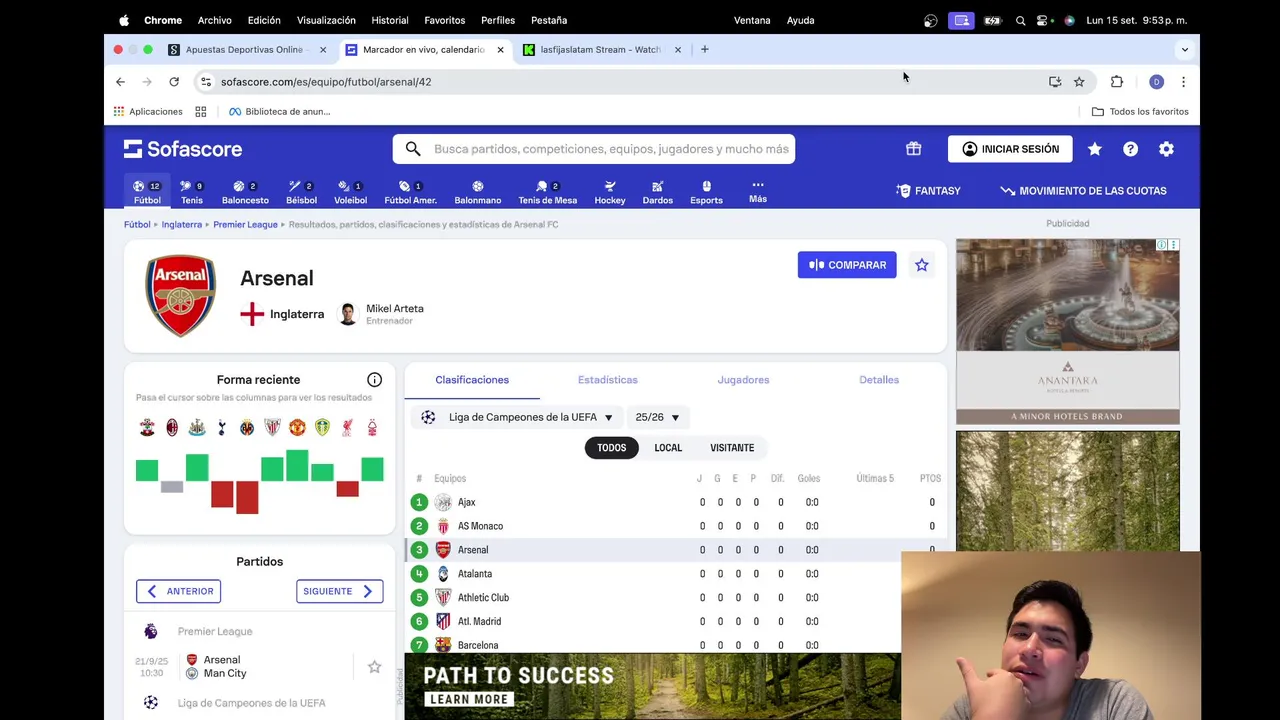The height and width of the screenshot is (720, 1280).
Task: Click the AS Monaco standings row
Action: [675, 526]
